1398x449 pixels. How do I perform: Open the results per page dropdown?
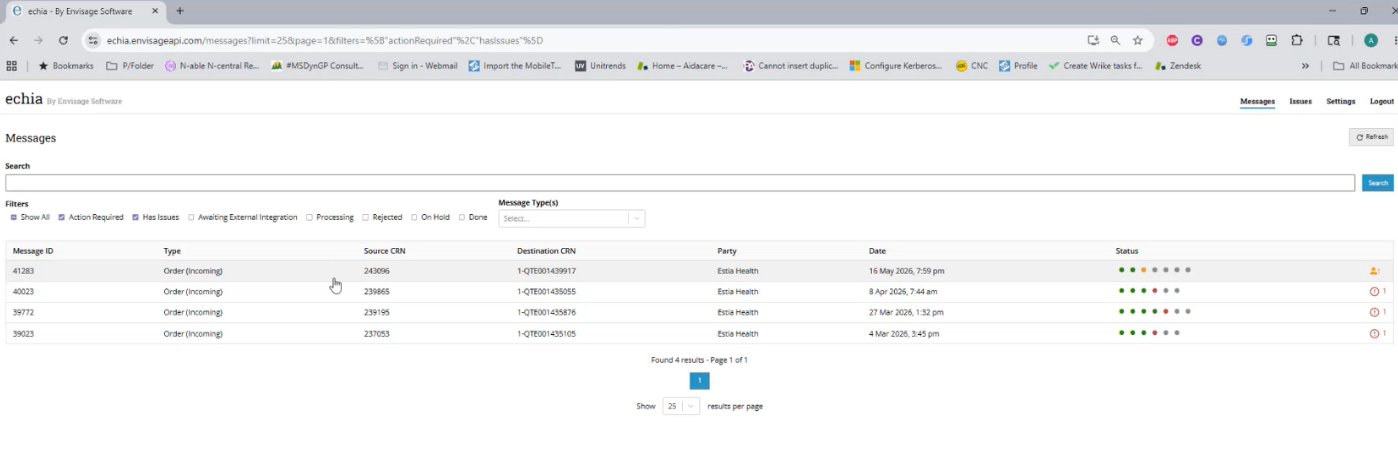pos(681,406)
